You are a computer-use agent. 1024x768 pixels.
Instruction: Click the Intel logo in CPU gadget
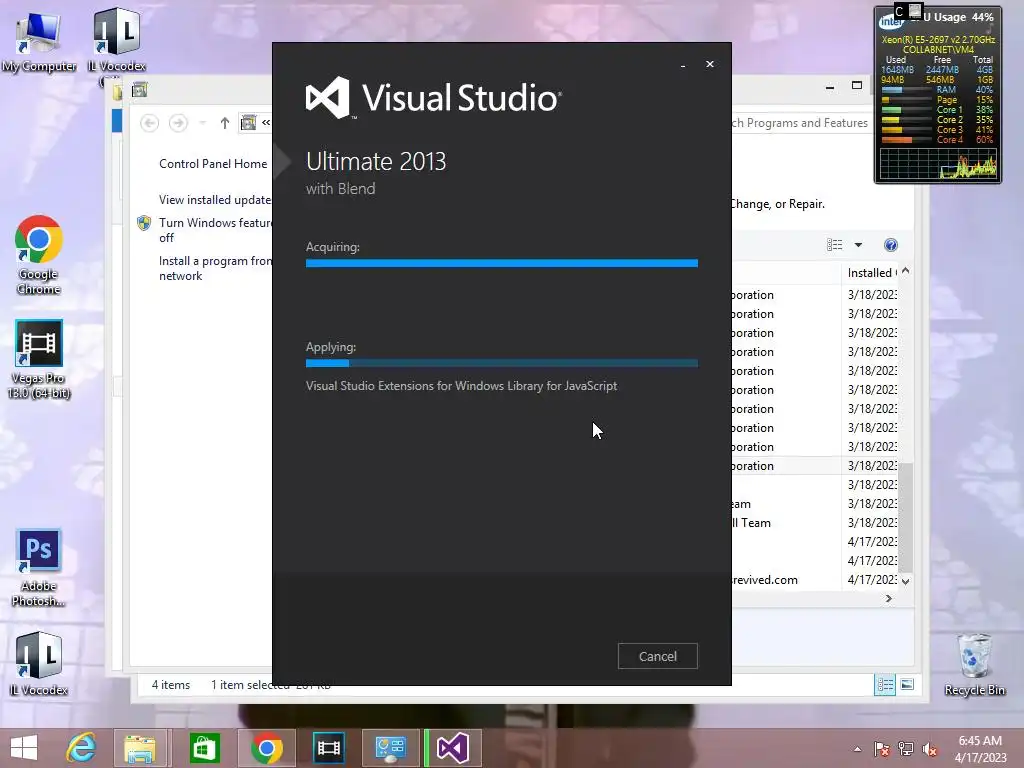(x=891, y=22)
